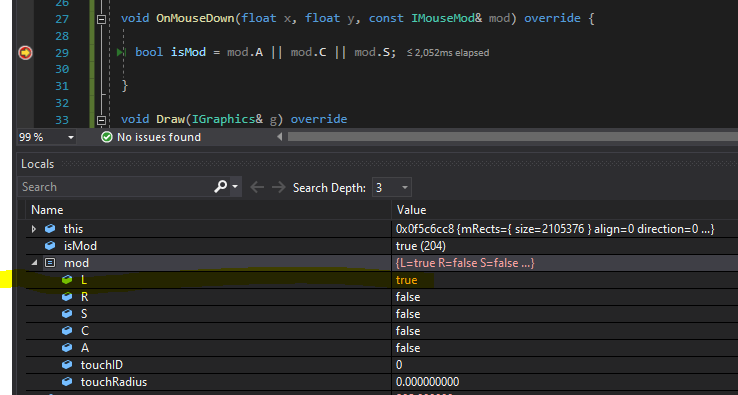Click the cube icon next to 'this'
The width and height of the screenshot is (738, 395).
[x=50, y=229]
